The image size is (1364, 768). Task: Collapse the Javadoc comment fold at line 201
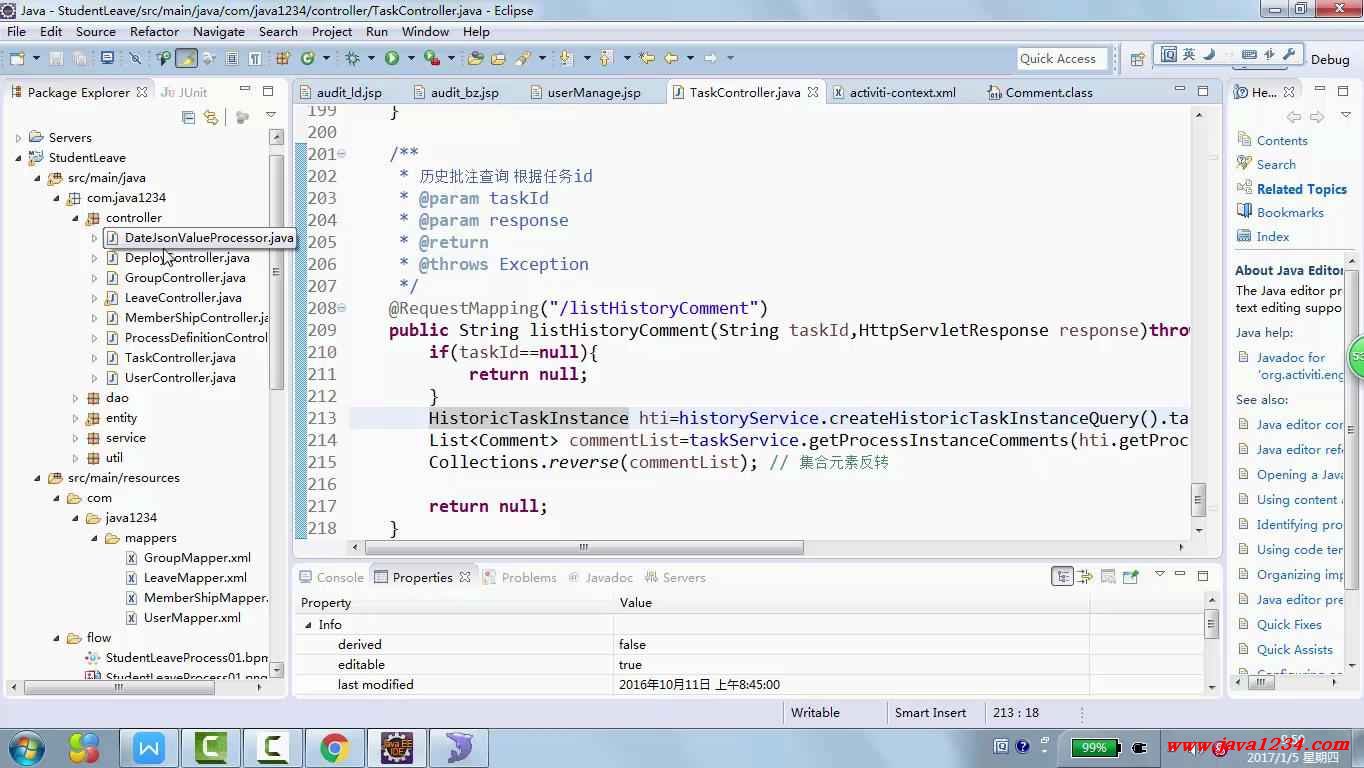pos(341,154)
